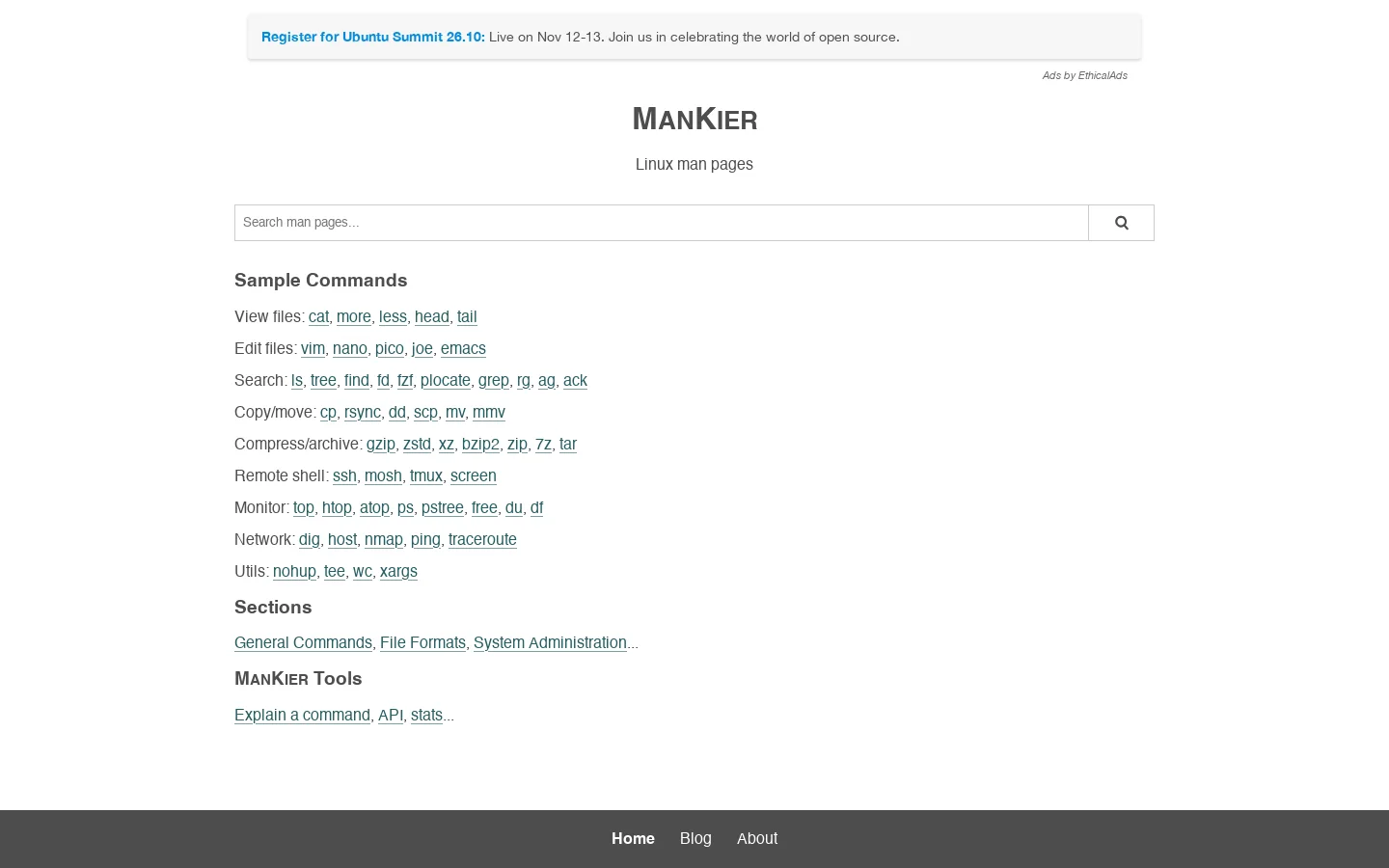
Task: Open the nano command link
Action: pos(350,348)
